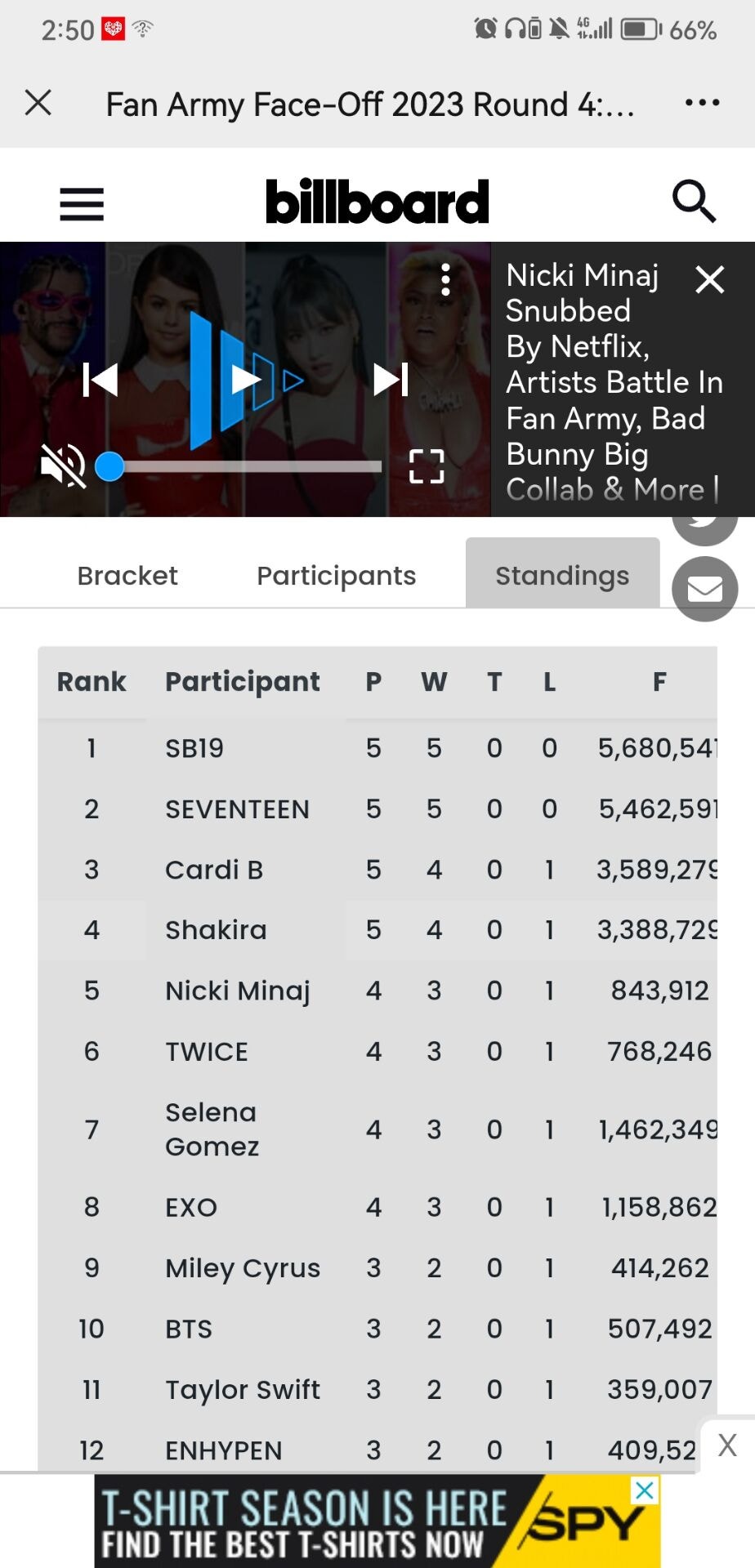
Task: Enter video fullscreen mode
Action: [427, 466]
